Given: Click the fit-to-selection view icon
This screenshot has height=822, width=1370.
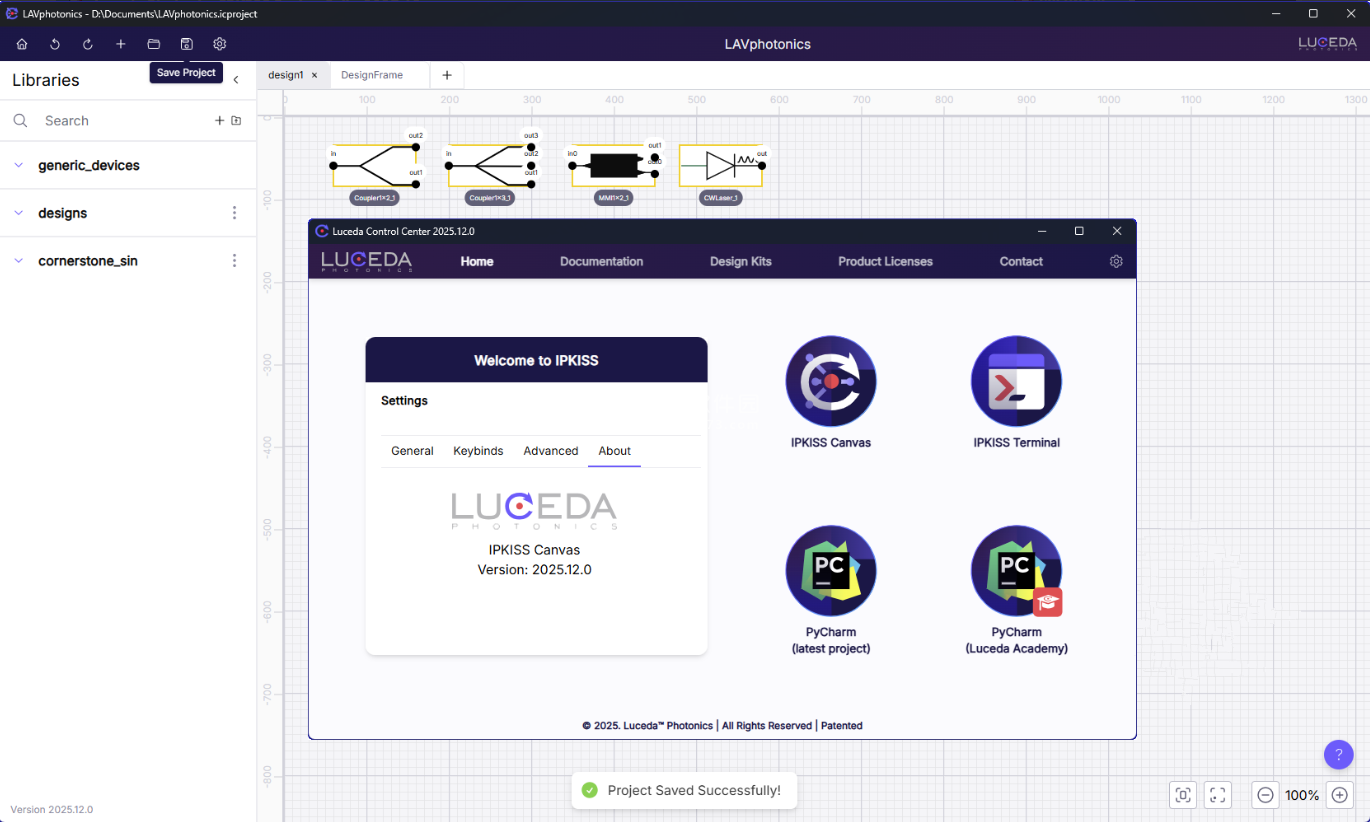Looking at the screenshot, I should pos(1183,795).
